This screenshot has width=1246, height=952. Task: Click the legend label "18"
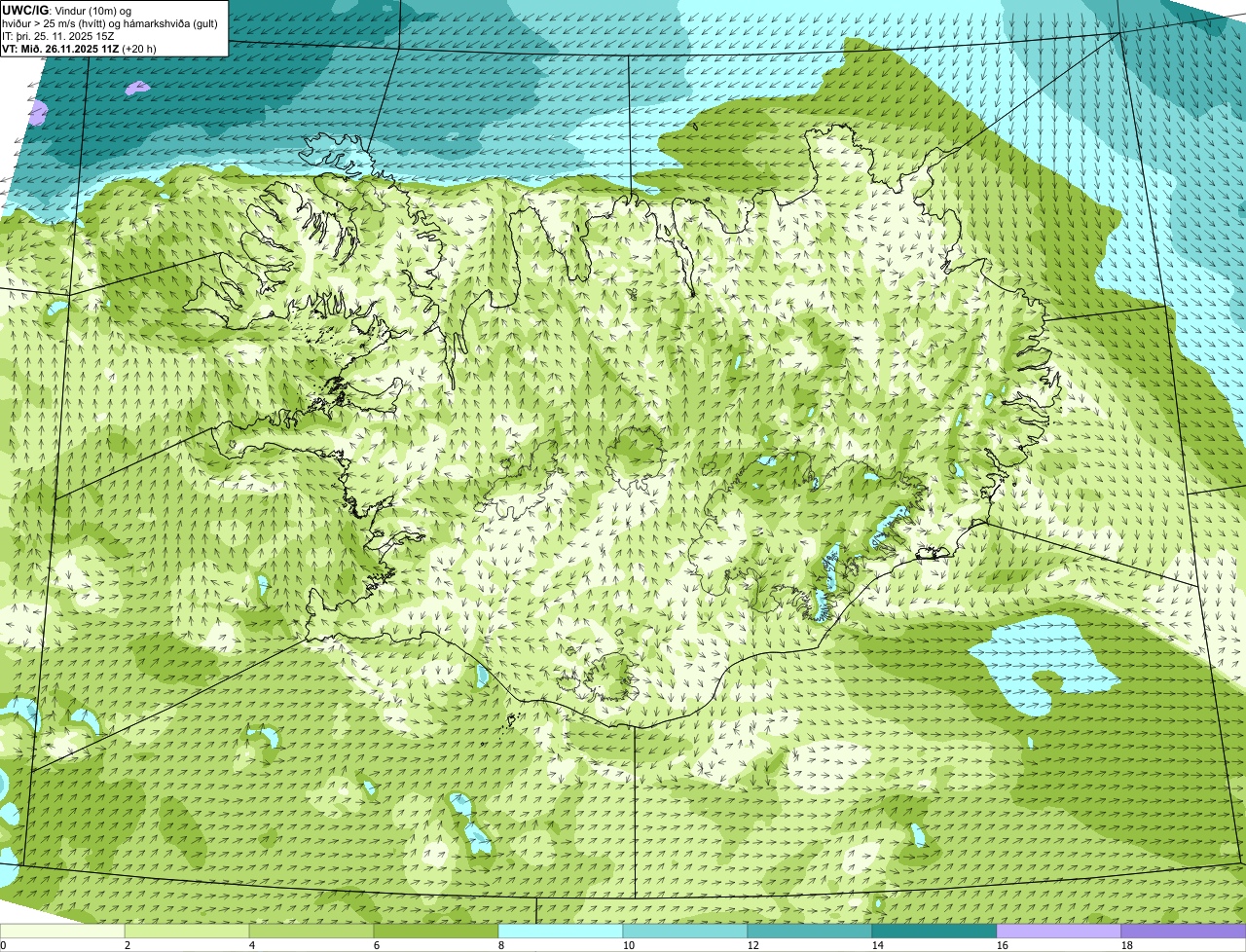[x=1127, y=945]
